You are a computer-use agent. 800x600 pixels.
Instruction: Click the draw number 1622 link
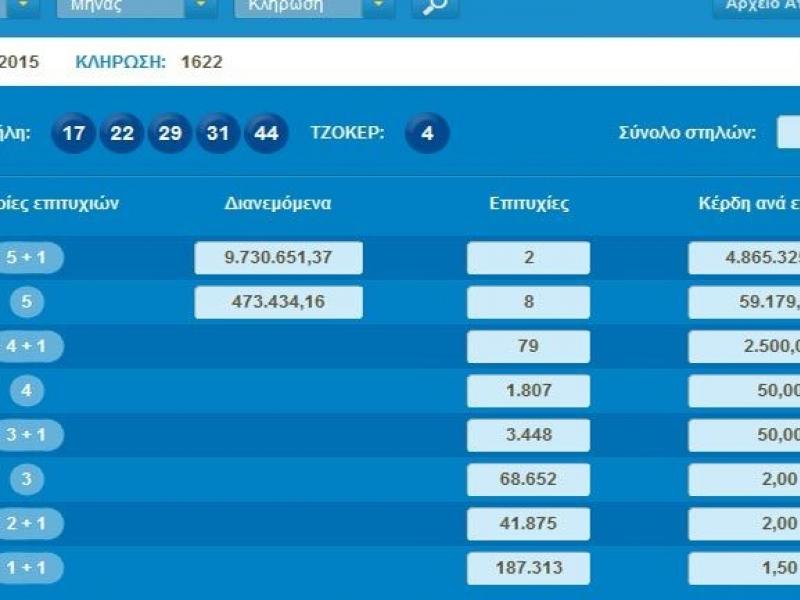click(x=200, y=60)
